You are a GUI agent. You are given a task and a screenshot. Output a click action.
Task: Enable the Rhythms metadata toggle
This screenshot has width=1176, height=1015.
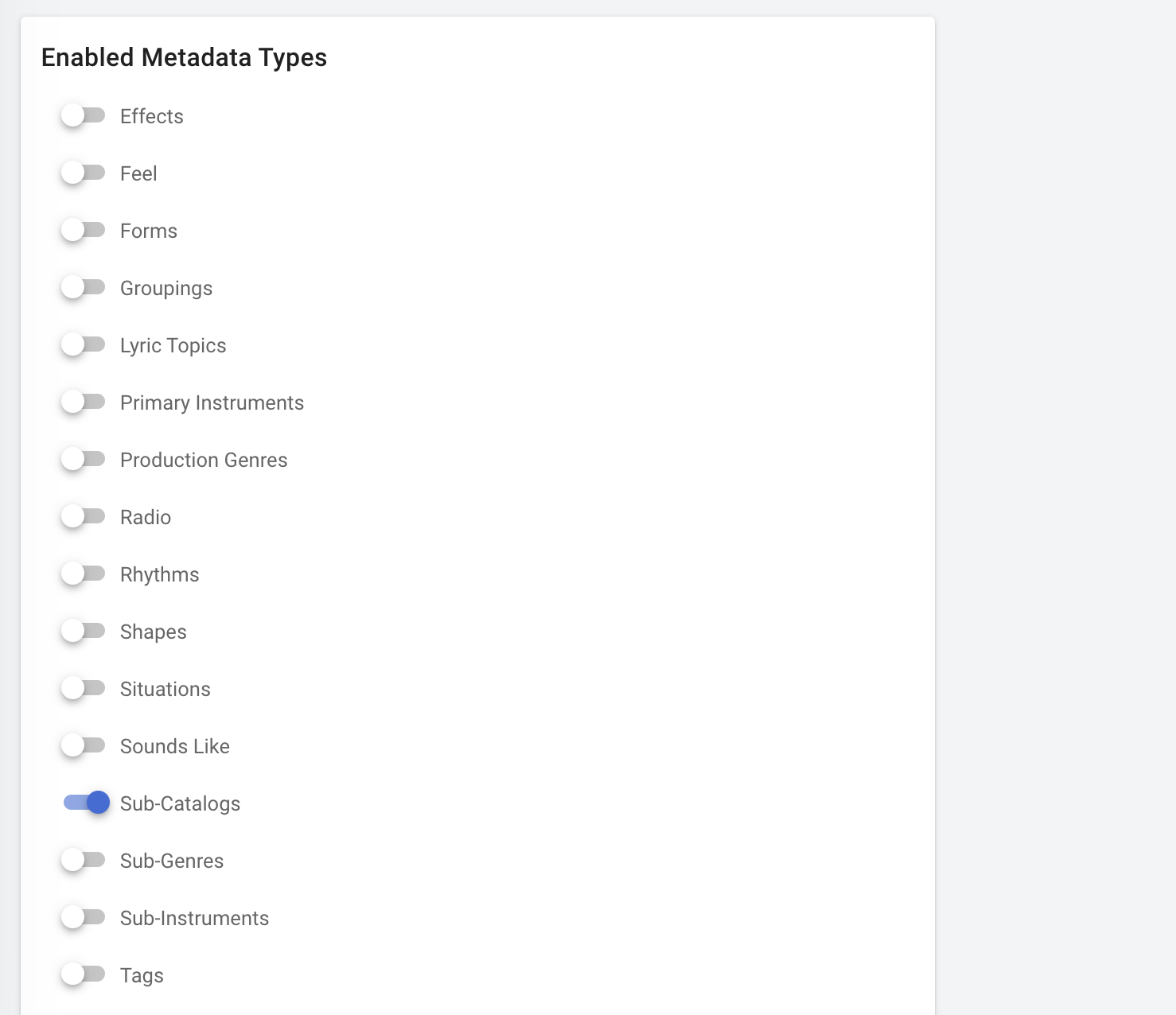tap(84, 574)
